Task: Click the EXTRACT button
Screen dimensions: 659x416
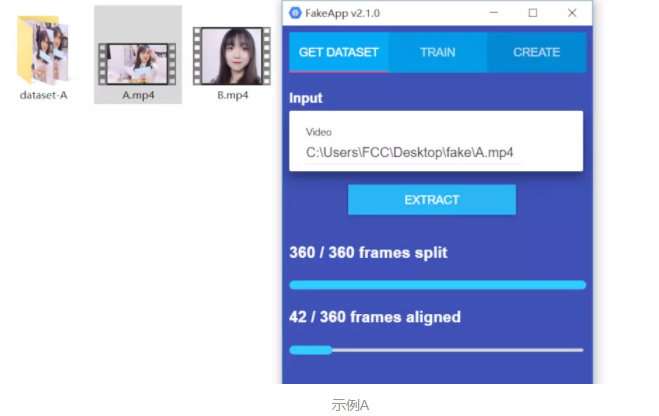Action: tap(432, 200)
